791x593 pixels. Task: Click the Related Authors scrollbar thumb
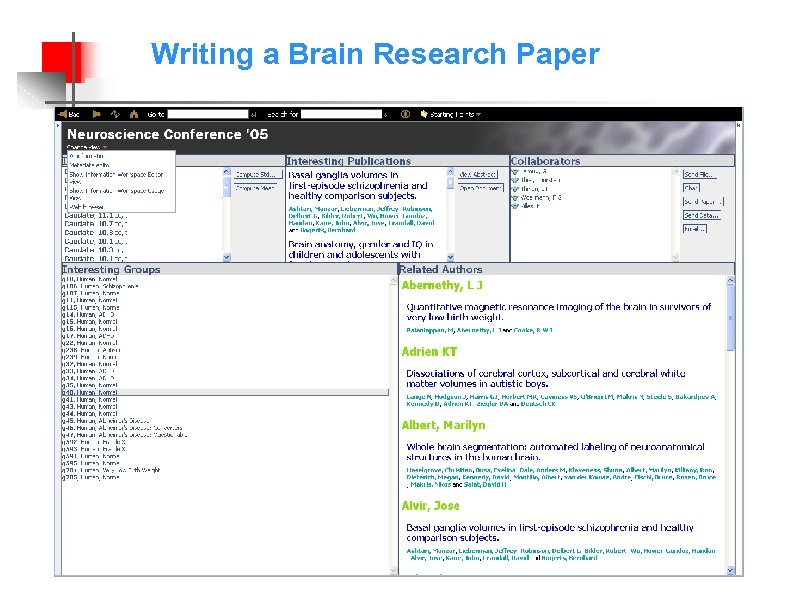pos(730,318)
